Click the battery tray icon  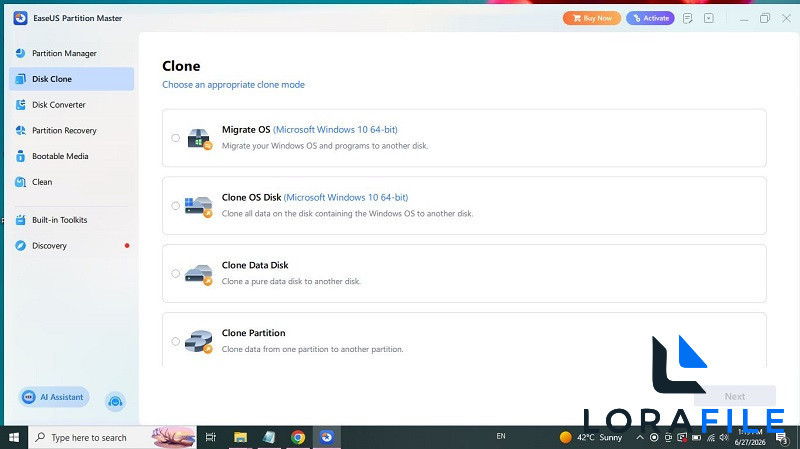coord(696,438)
